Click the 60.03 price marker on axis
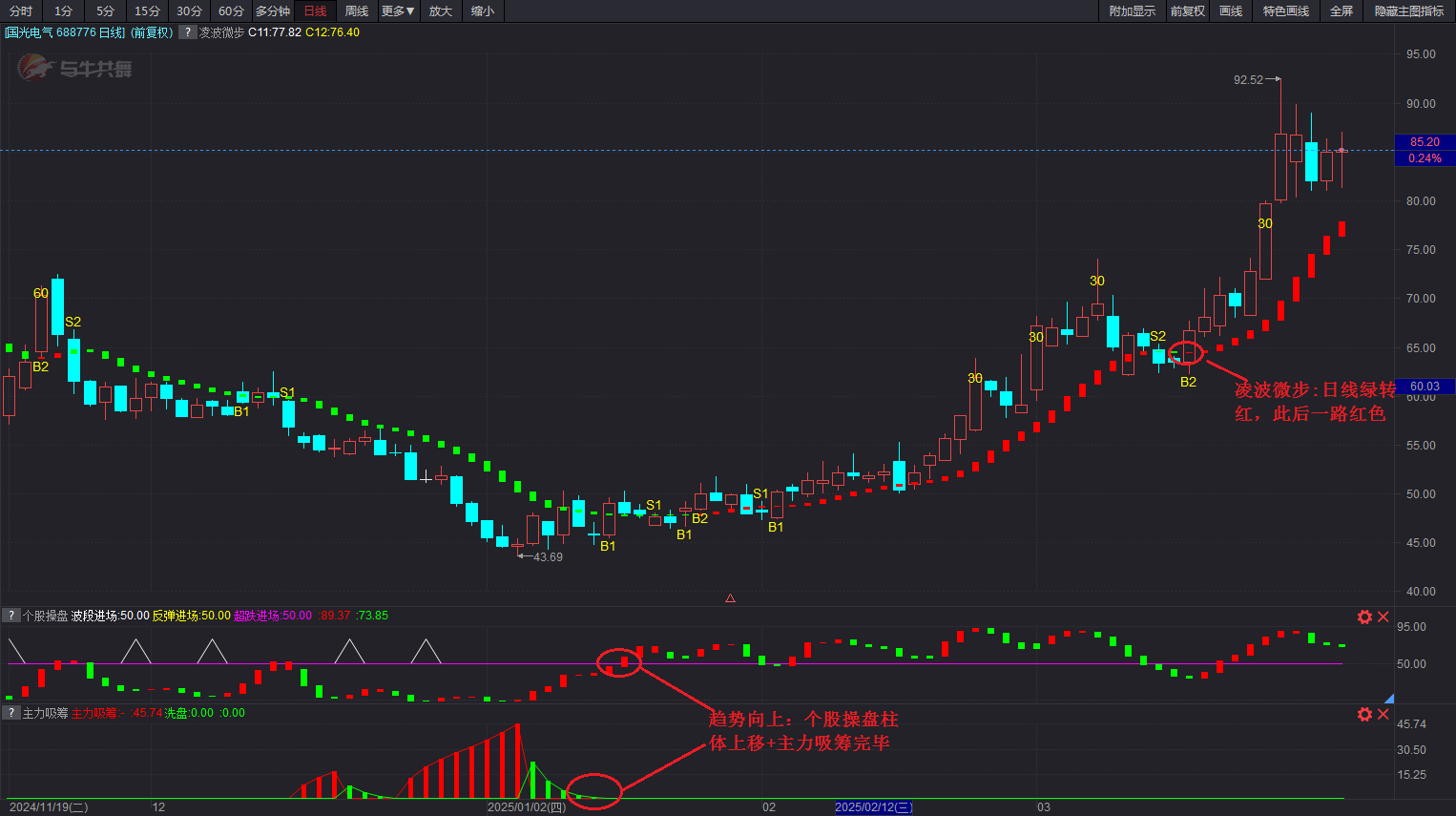This screenshot has height=816, width=1456. (x=1425, y=387)
